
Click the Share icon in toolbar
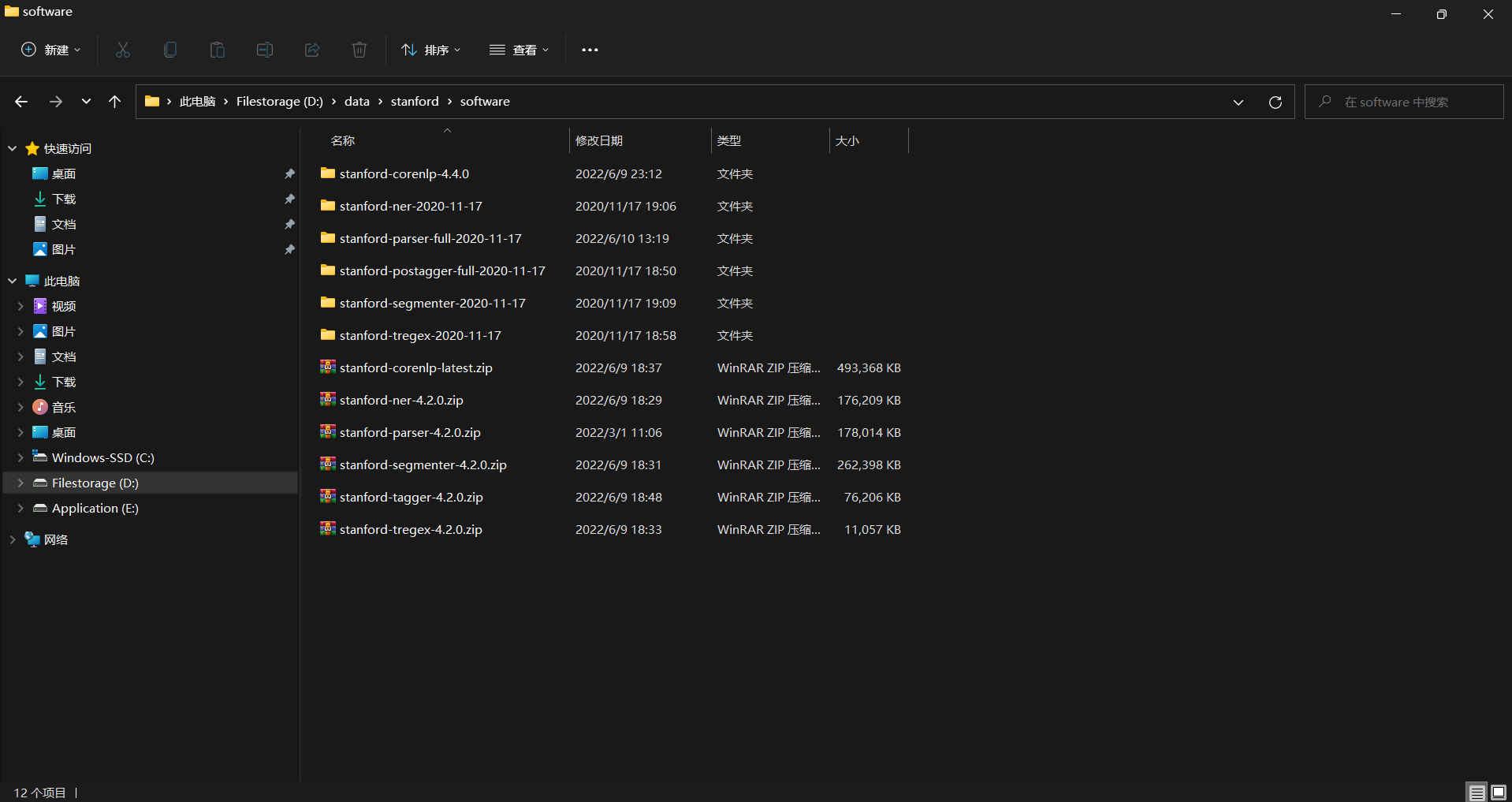tap(312, 50)
